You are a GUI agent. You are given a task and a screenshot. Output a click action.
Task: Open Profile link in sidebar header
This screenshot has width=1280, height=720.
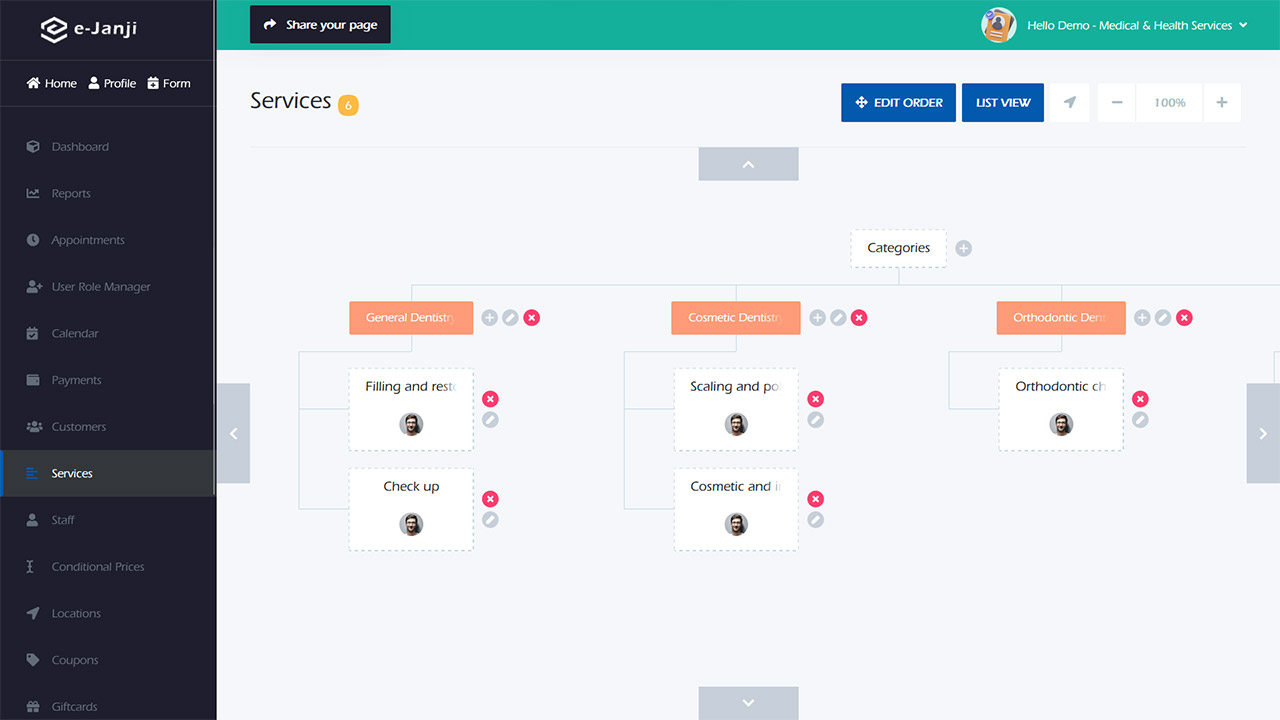pos(112,83)
